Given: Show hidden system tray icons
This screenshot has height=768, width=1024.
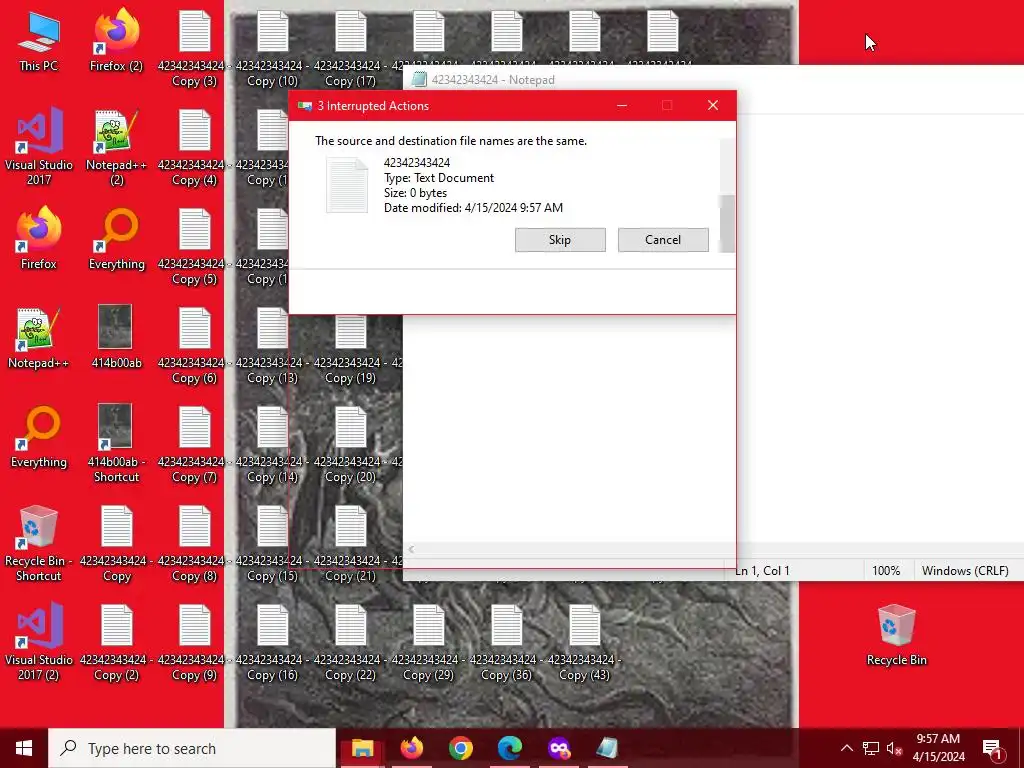Looking at the screenshot, I should coord(846,748).
